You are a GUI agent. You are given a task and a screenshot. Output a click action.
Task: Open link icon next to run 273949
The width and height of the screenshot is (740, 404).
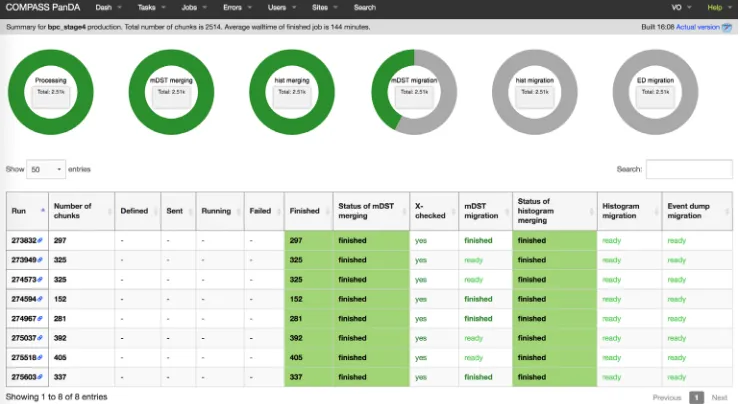click(x=40, y=260)
